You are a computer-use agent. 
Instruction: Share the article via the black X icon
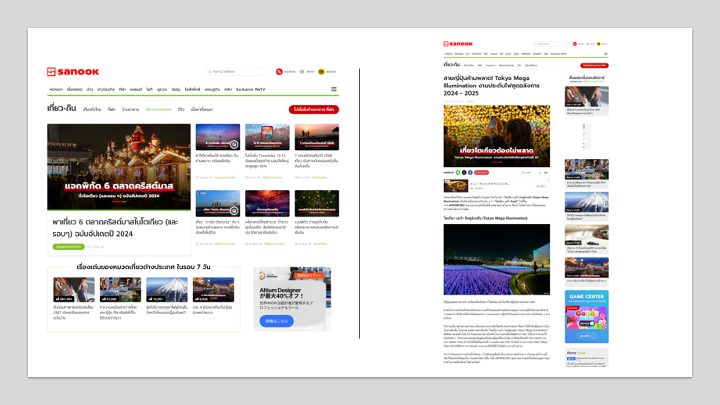pyautogui.click(x=464, y=173)
